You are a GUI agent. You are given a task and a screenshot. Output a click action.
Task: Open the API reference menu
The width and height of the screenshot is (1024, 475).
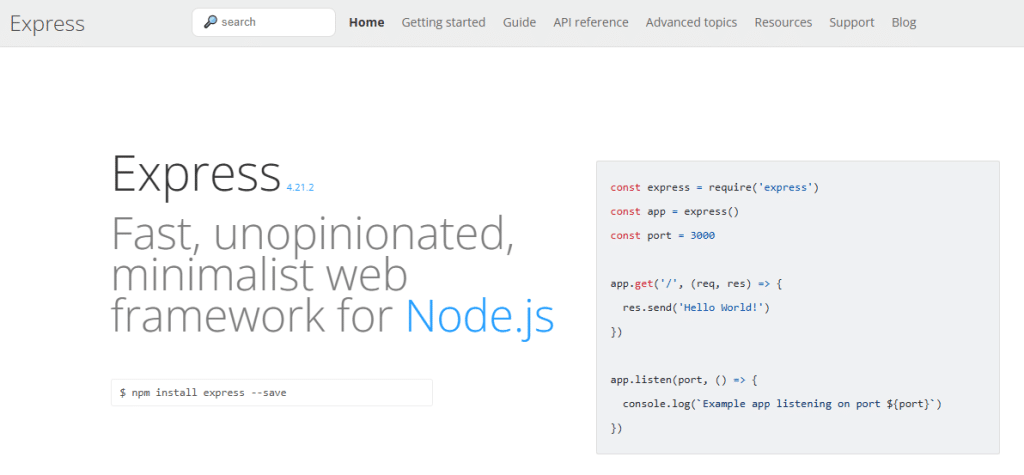tap(591, 22)
